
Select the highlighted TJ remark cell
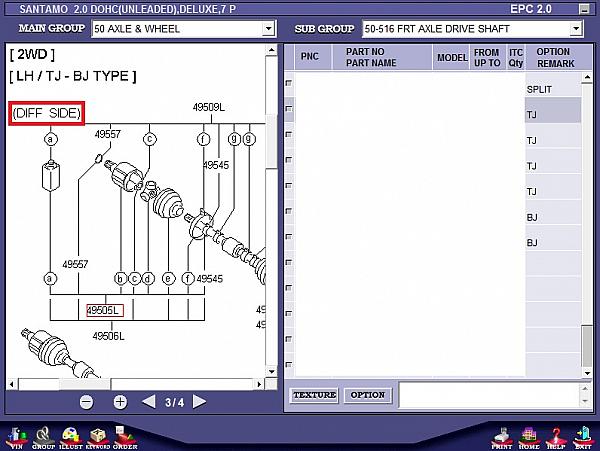pyautogui.click(x=553, y=110)
